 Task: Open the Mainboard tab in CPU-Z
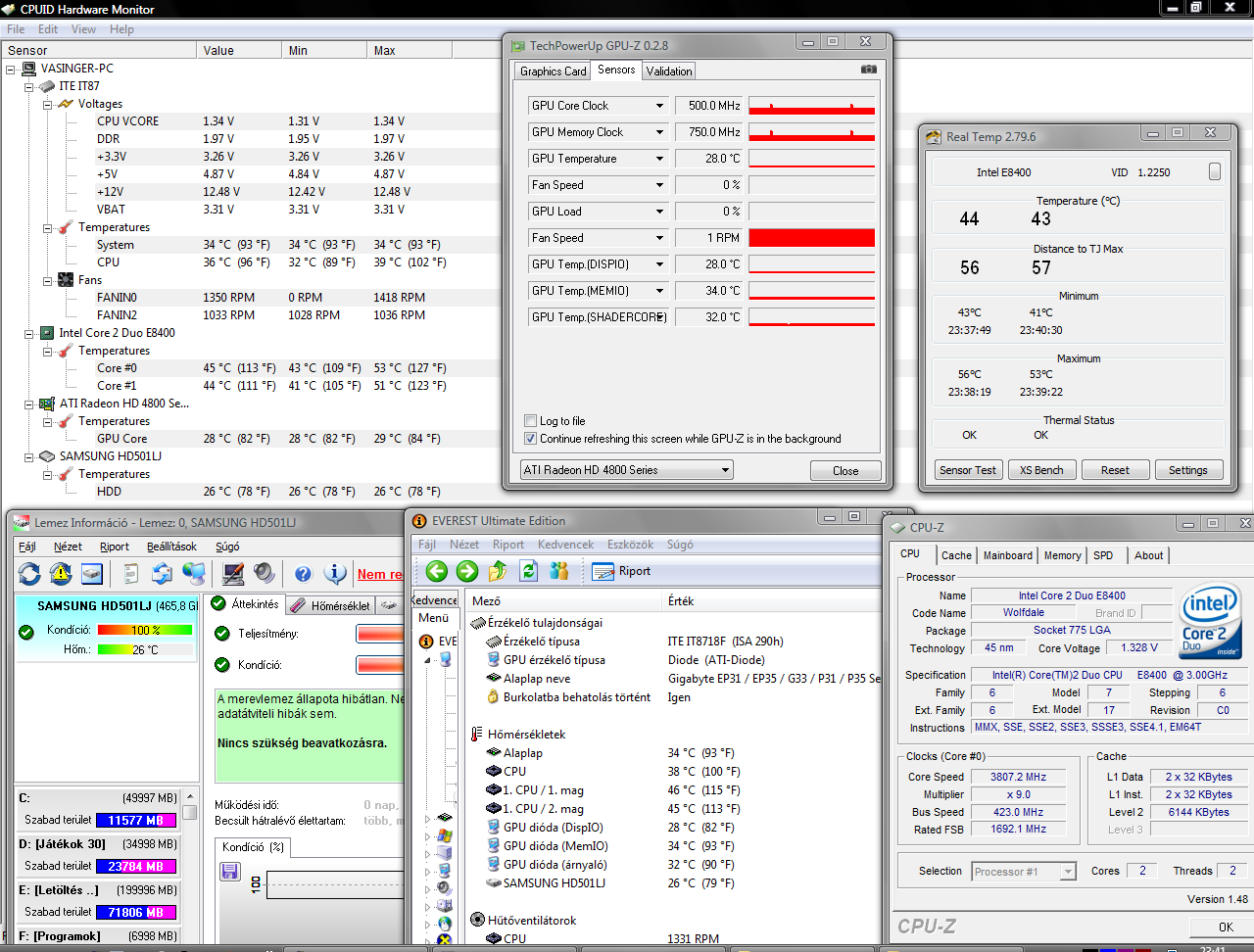[1008, 555]
